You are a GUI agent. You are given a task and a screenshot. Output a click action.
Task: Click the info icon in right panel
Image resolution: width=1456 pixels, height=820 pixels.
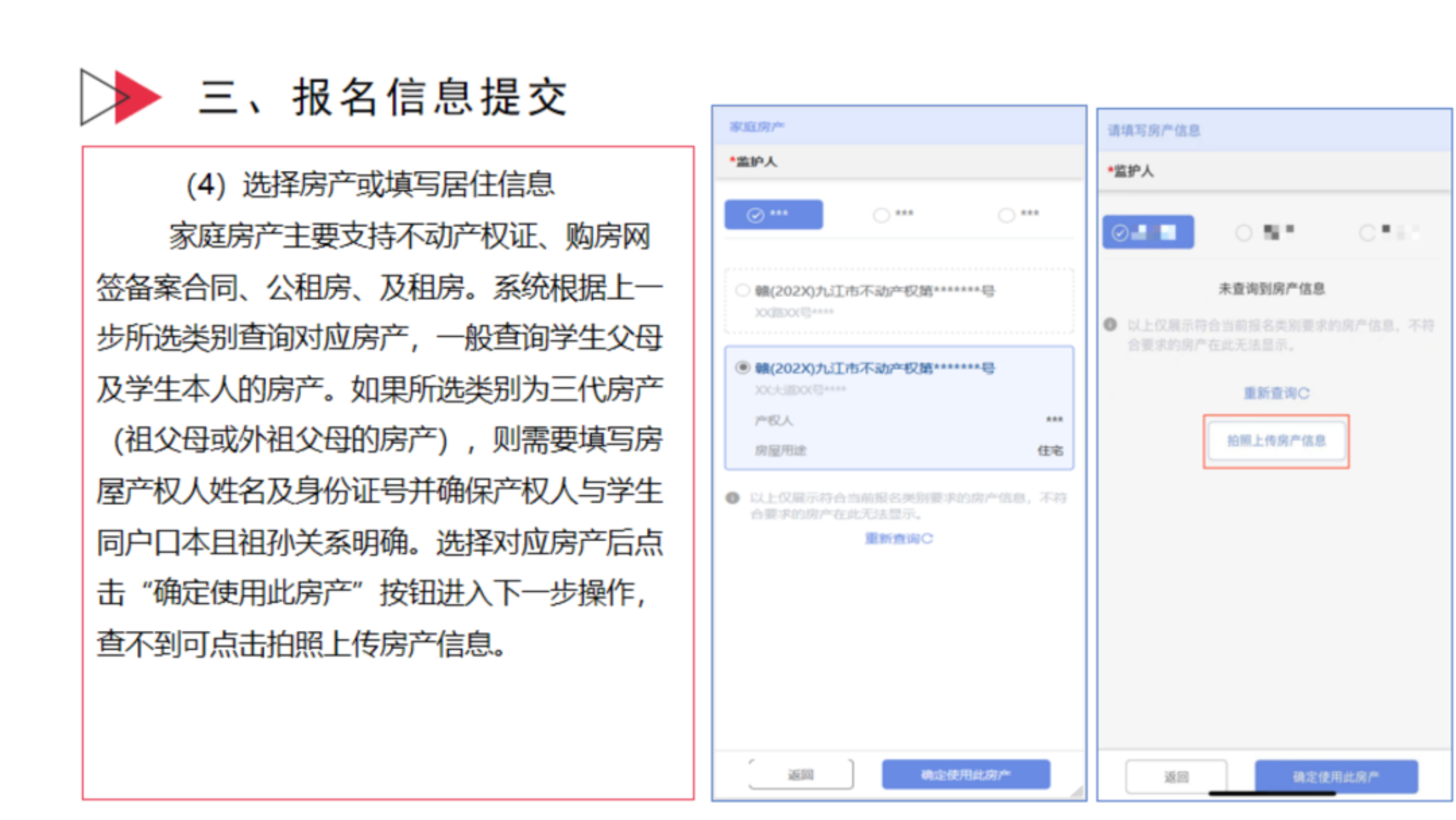(1110, 325)
